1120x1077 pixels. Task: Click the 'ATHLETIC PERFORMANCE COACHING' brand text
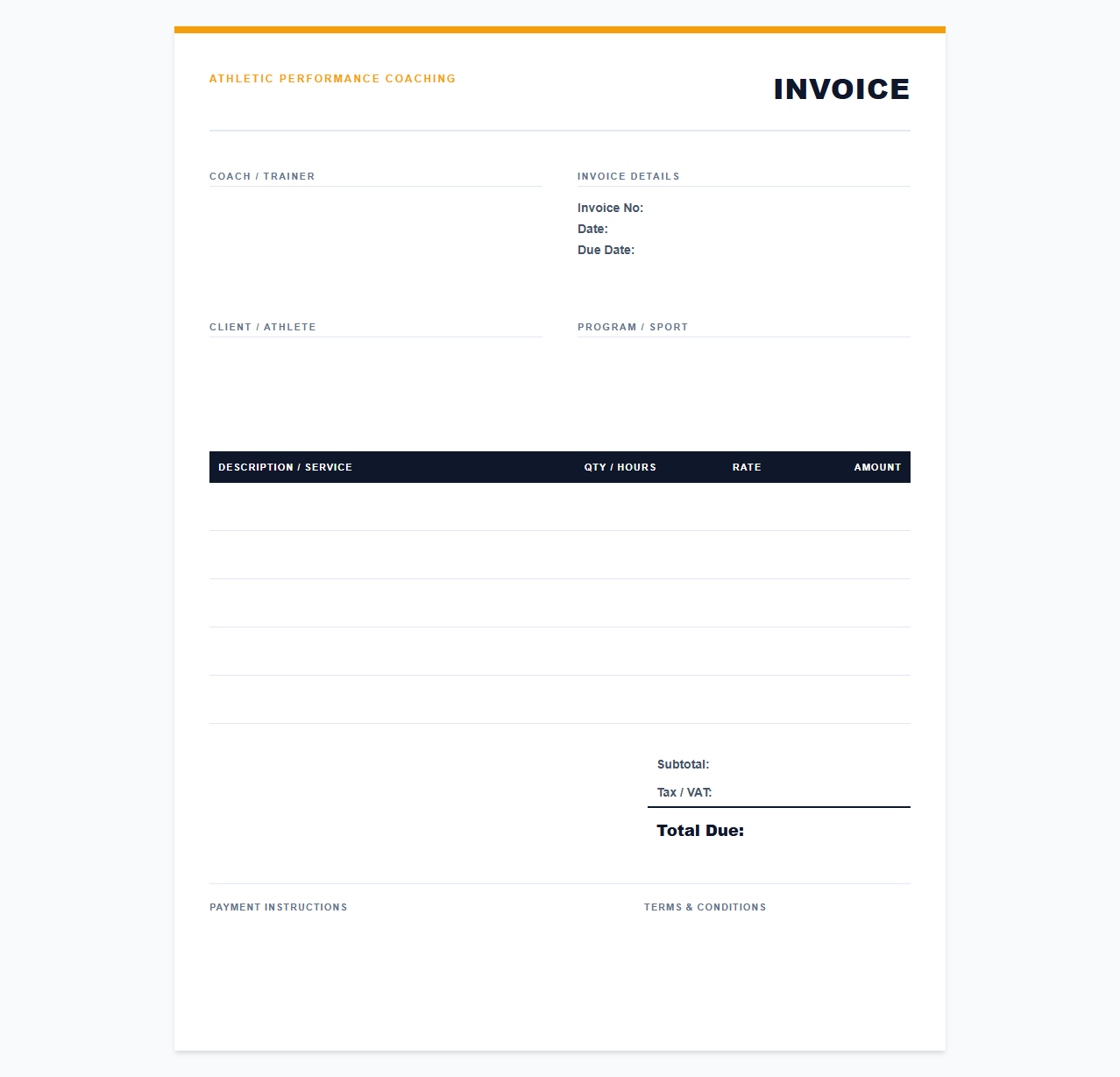click(x=332, y=79)
